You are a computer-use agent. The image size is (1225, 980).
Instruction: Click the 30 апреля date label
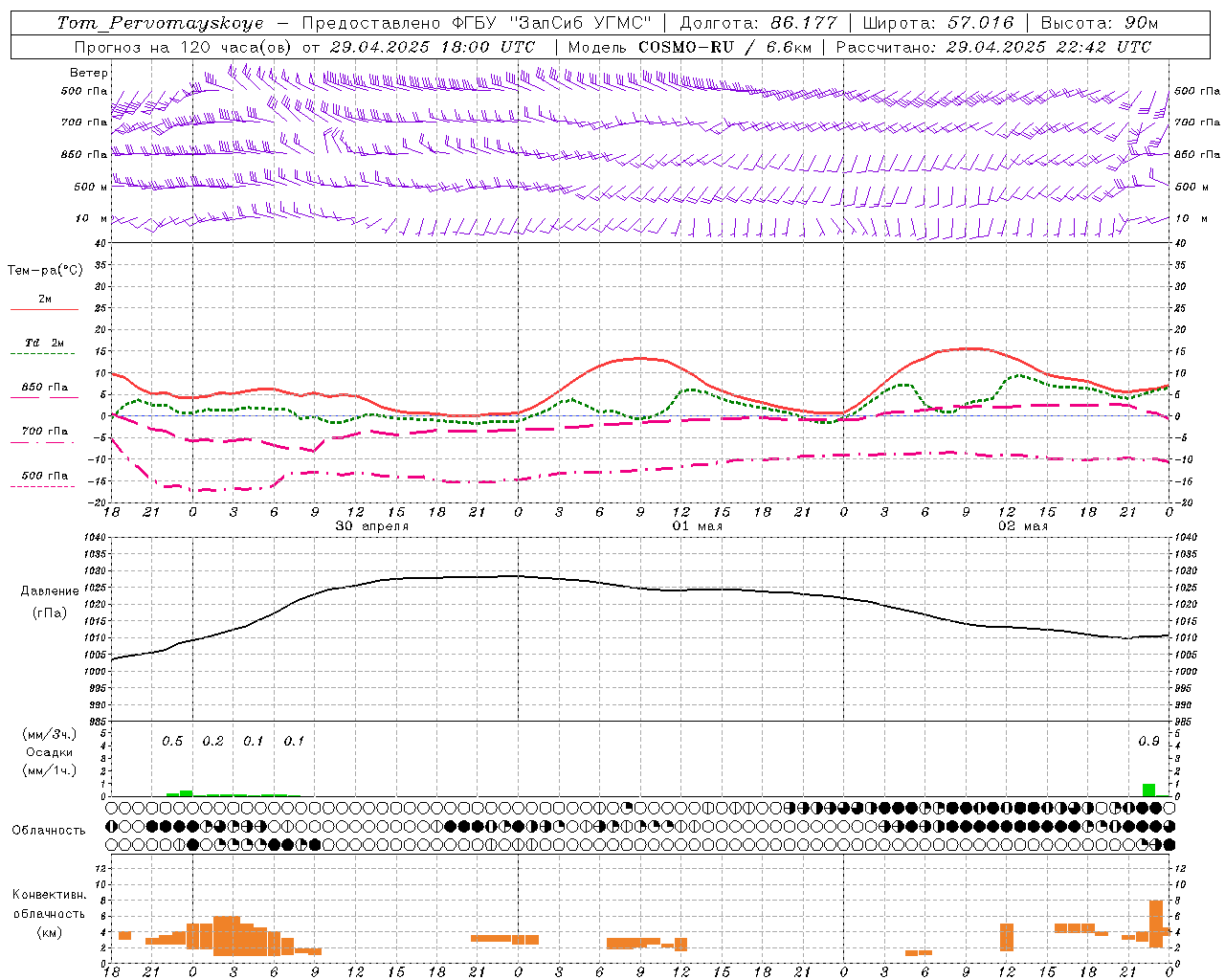coord(372,526)
